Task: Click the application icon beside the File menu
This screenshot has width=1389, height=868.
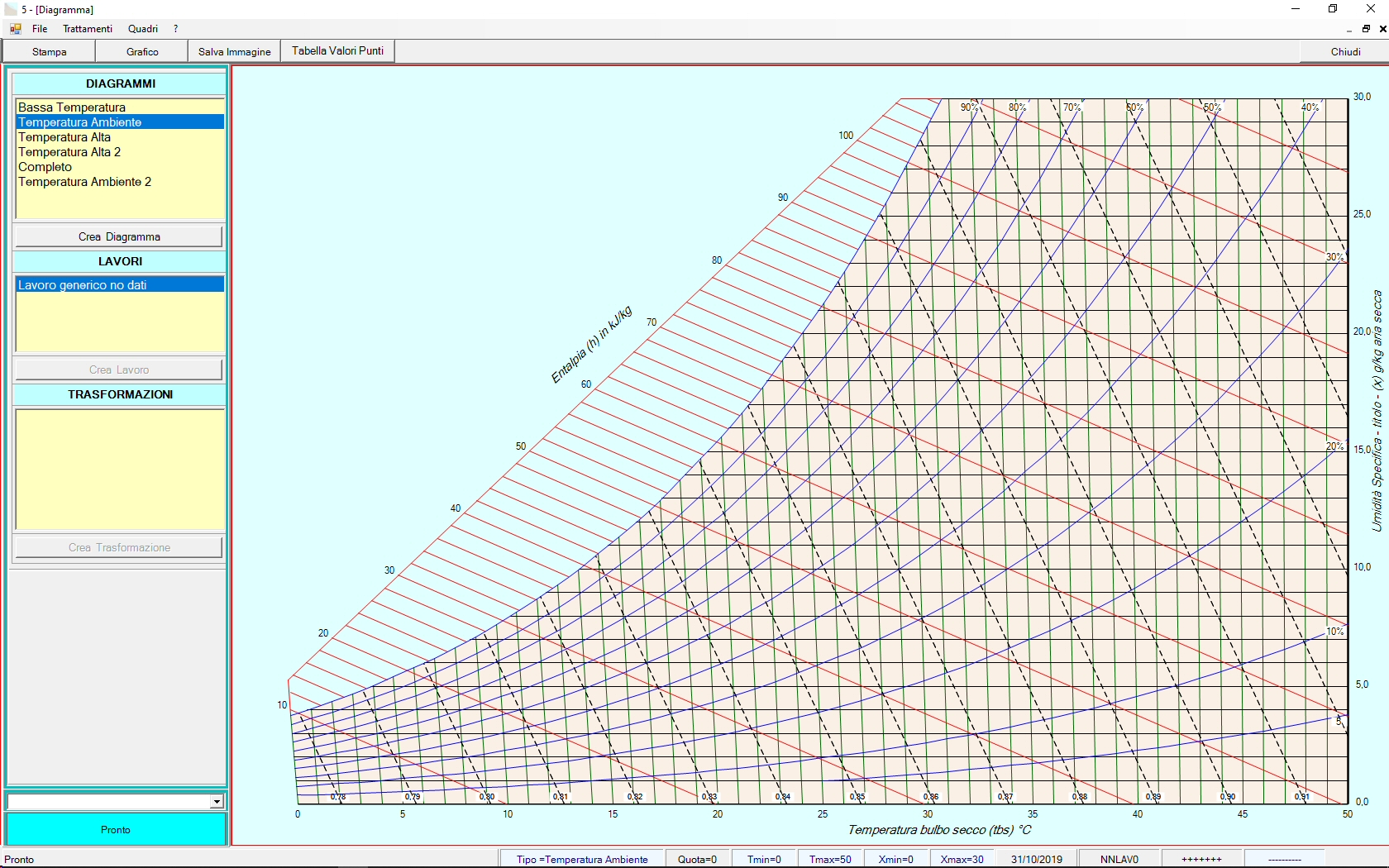Action: pyautogui.click(x=15, y=29)
